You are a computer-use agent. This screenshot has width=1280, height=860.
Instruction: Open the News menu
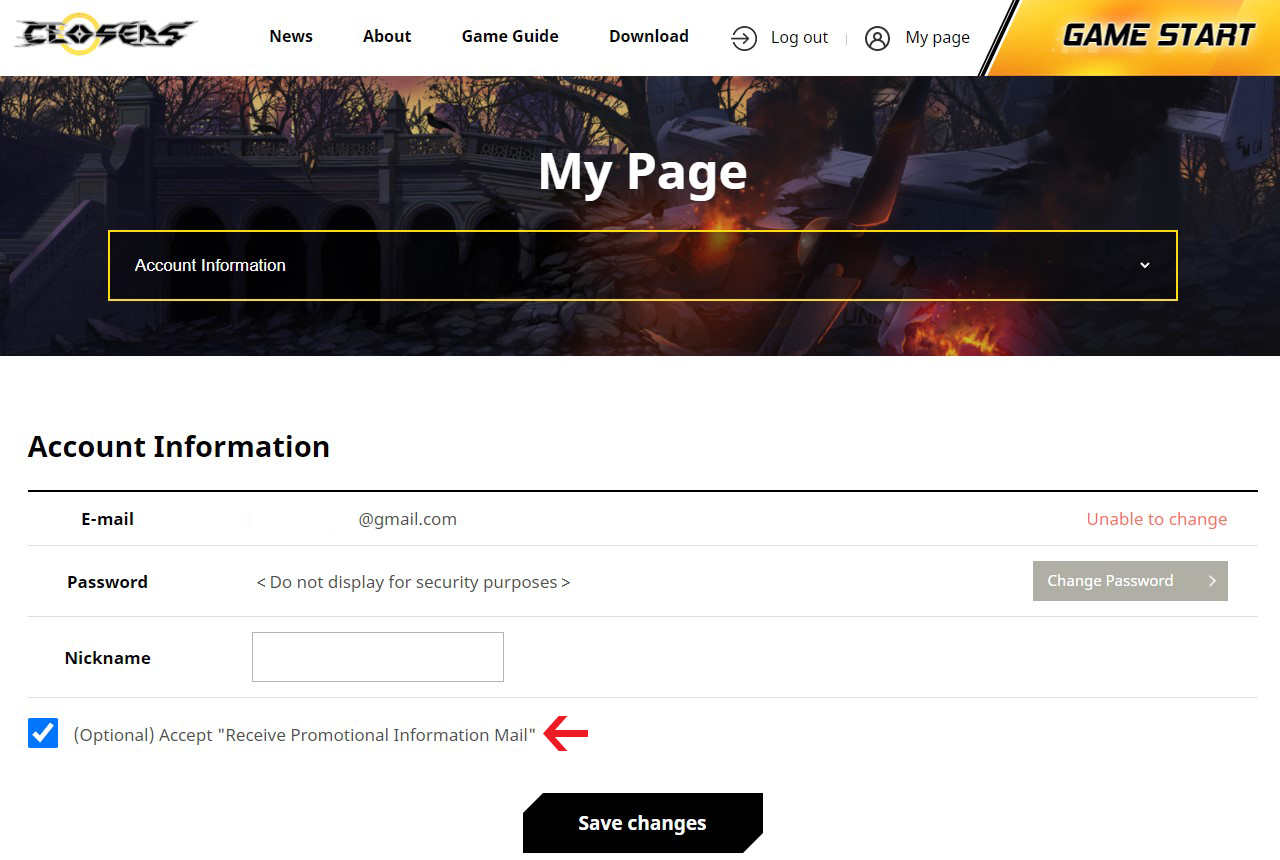click(291, 36)
